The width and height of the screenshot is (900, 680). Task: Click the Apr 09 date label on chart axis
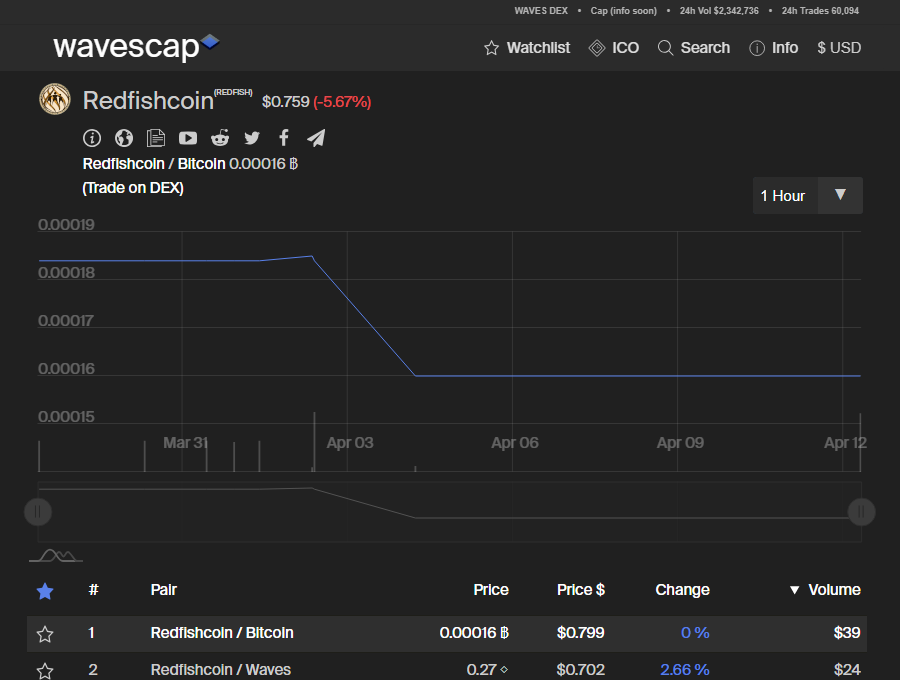pos(680,443)
